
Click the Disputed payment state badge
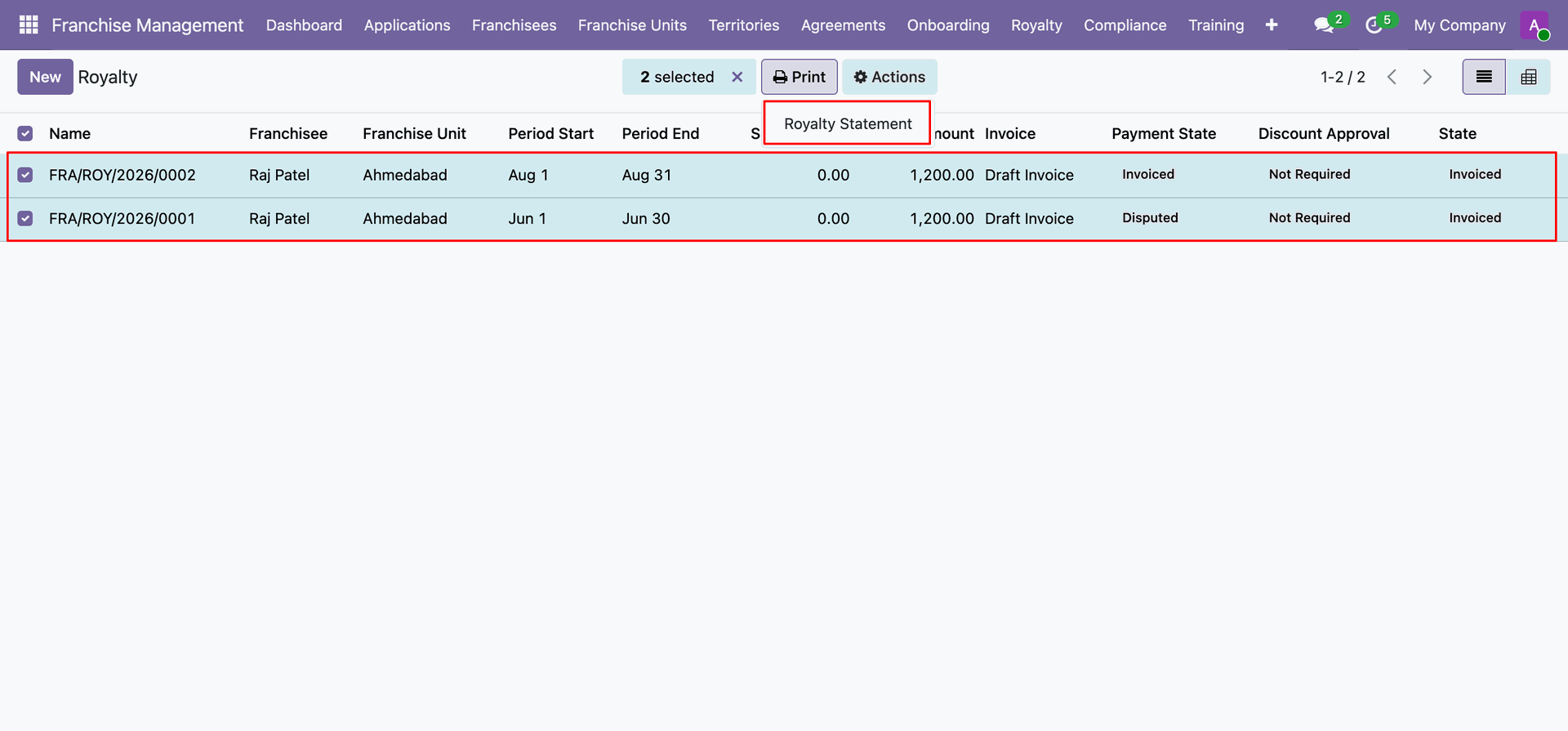(1150, 217)
